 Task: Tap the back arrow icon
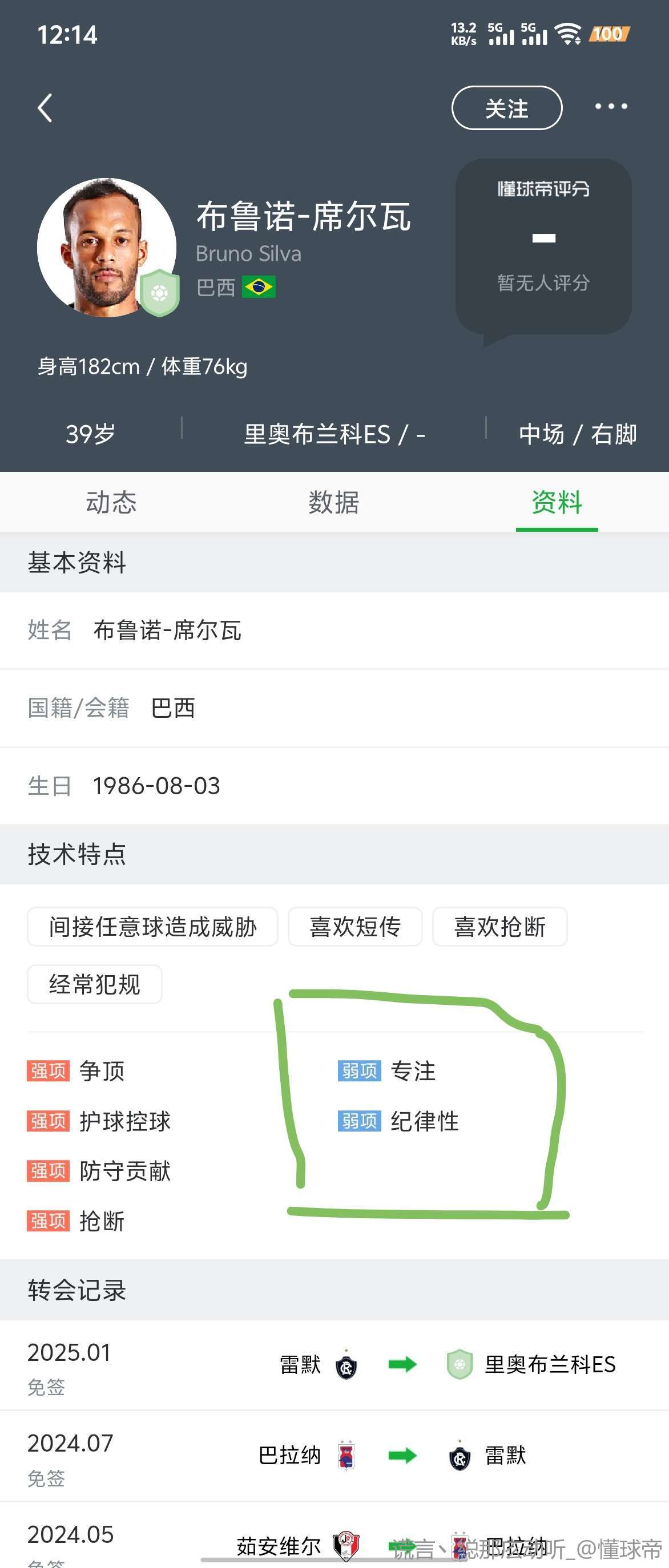pos(45,108)
